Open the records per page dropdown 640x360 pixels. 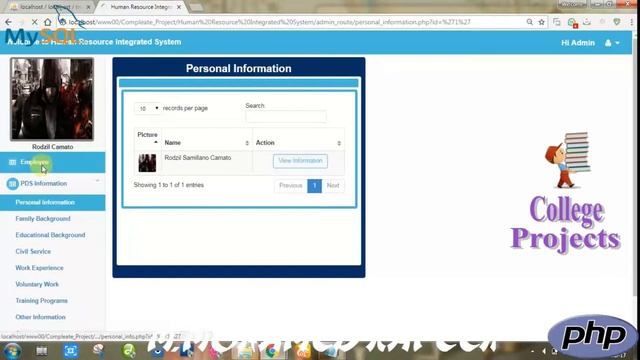point(147,109)
